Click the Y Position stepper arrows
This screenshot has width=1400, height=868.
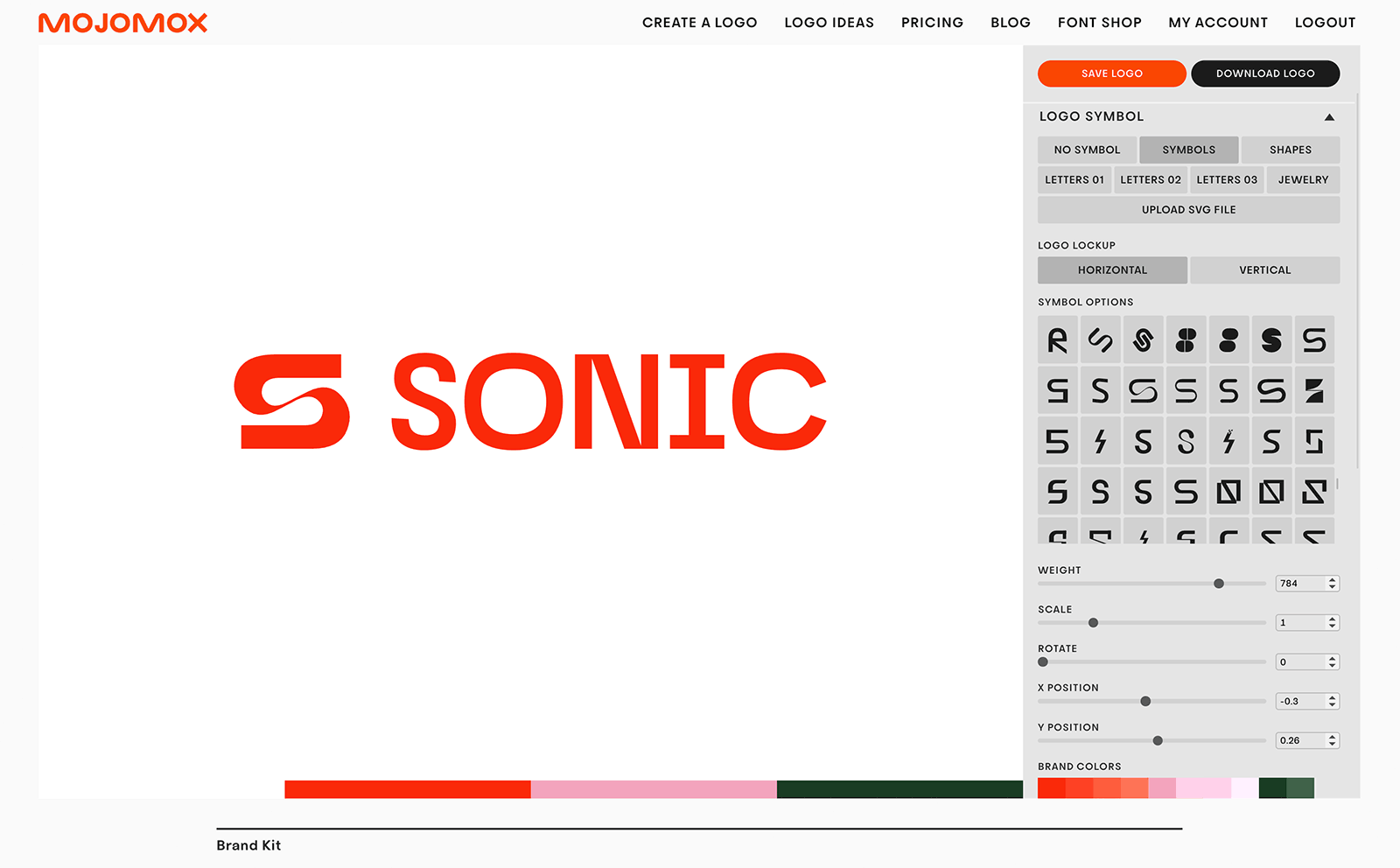(x=1332, y=740)
